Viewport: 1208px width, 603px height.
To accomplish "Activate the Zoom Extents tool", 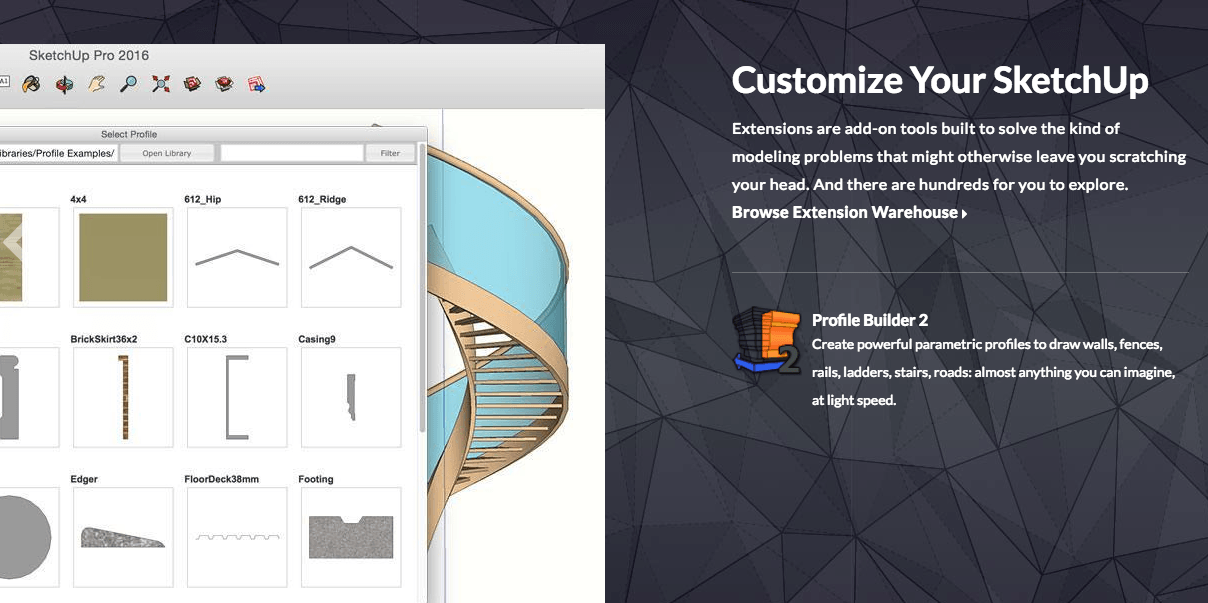I will click(x=161, y=84).
